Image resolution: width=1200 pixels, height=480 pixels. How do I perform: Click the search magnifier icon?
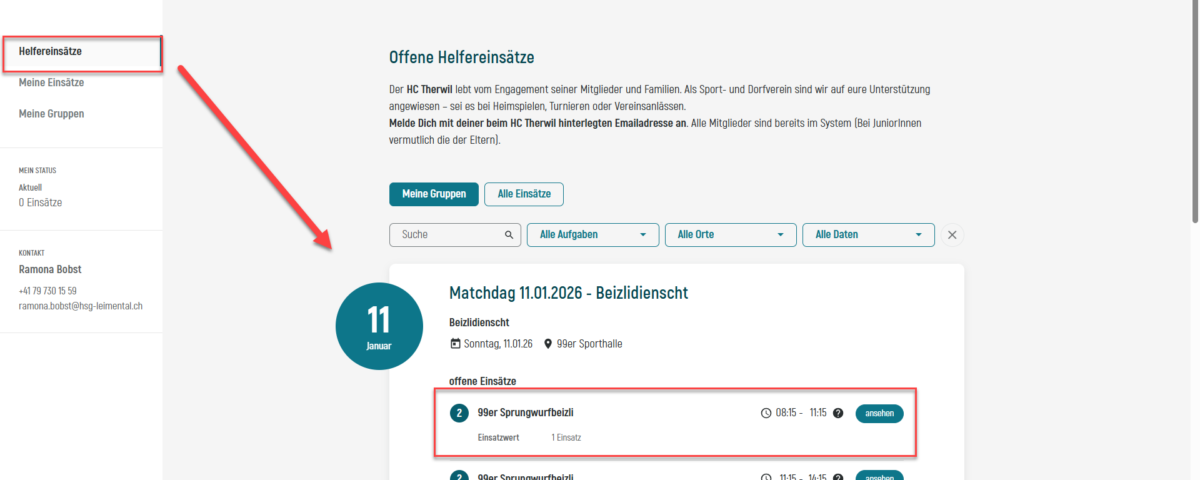[x=510, y=235]
